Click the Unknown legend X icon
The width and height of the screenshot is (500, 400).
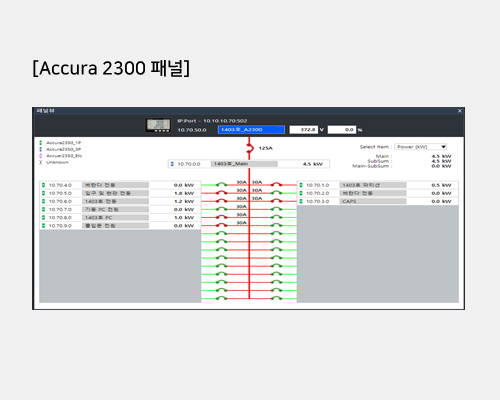tap(41, 162)
